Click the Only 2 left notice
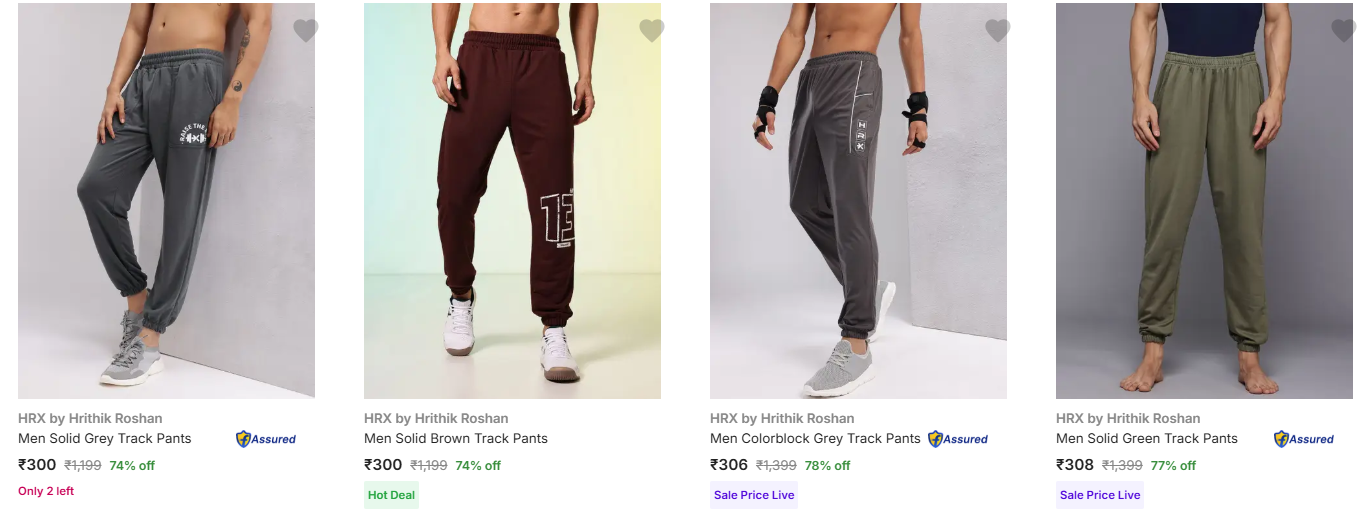Image resolution: width=1368 pixels, height=512 pixels. point(46,491)
